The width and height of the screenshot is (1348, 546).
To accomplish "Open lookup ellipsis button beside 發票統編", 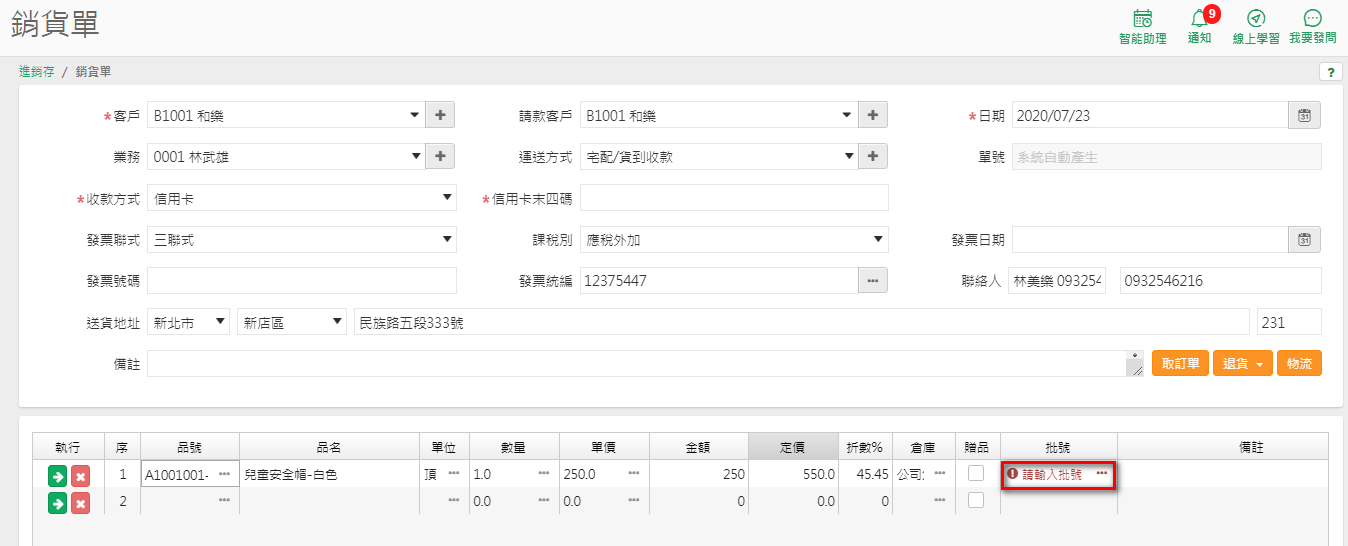I will click(x=873, y=281).
